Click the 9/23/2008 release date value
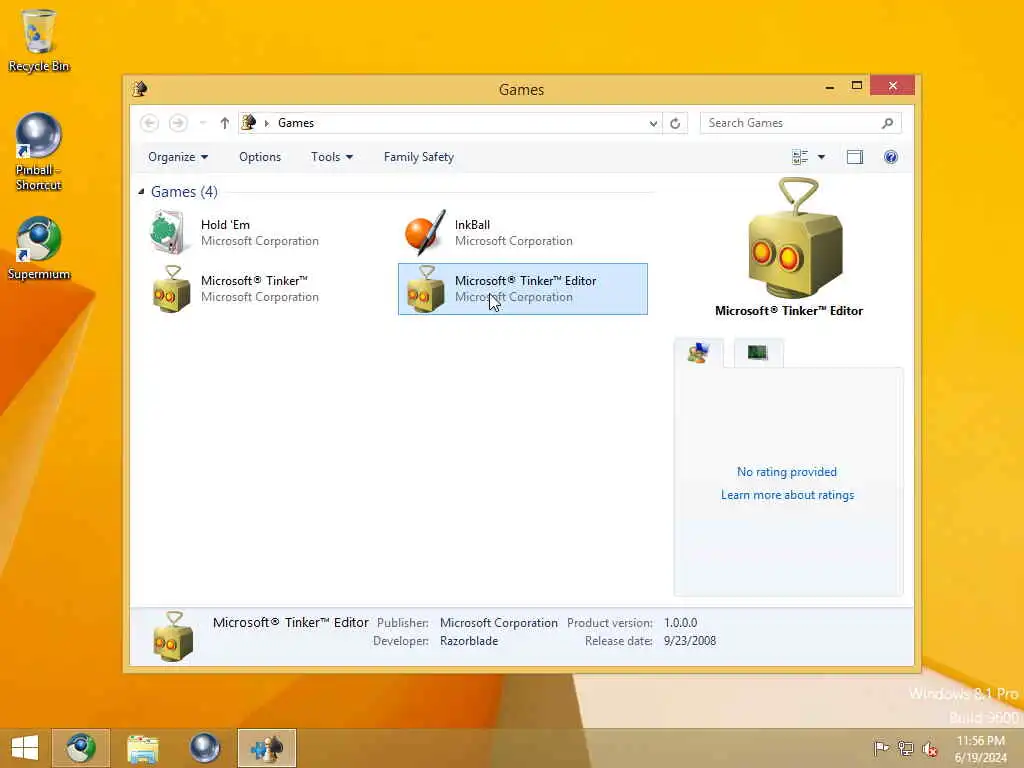Image resolution: width=1024 pixels, height=768 pixels. coord(690,641)
